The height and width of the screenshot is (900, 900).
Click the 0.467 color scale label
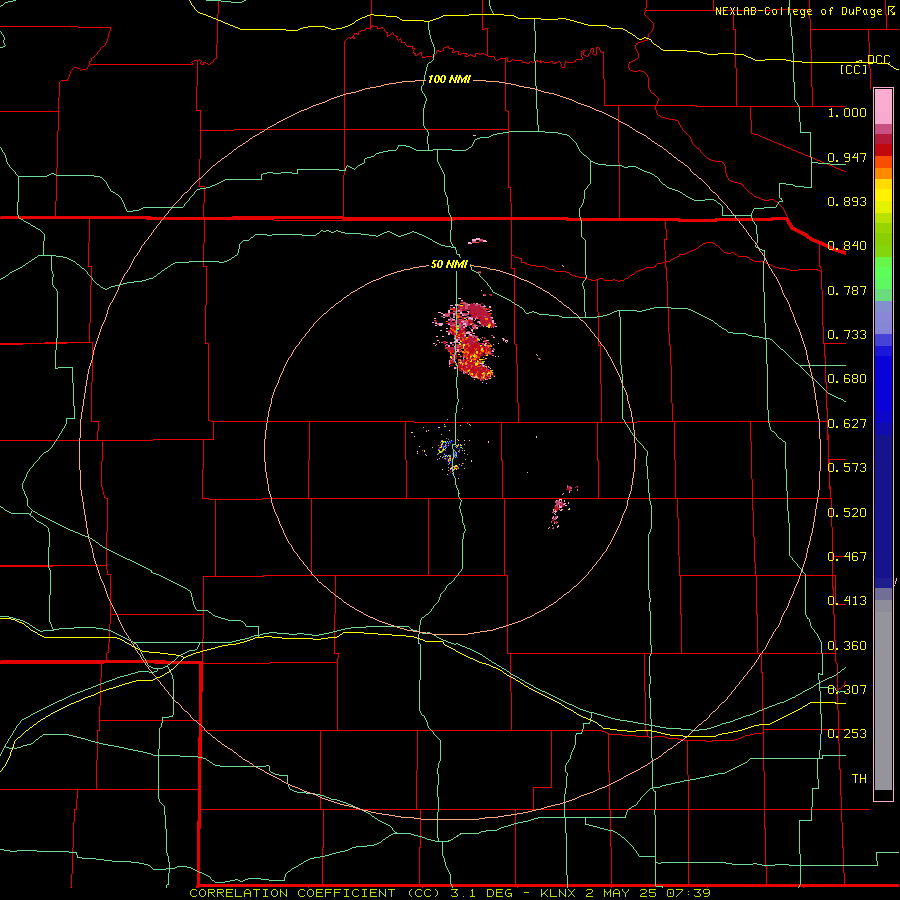[x=847, y=557]
